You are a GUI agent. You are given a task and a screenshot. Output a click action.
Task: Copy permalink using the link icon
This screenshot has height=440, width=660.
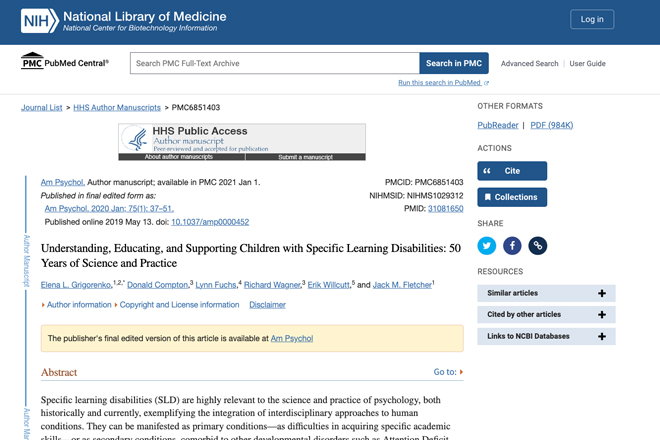[x=538, y=246]
